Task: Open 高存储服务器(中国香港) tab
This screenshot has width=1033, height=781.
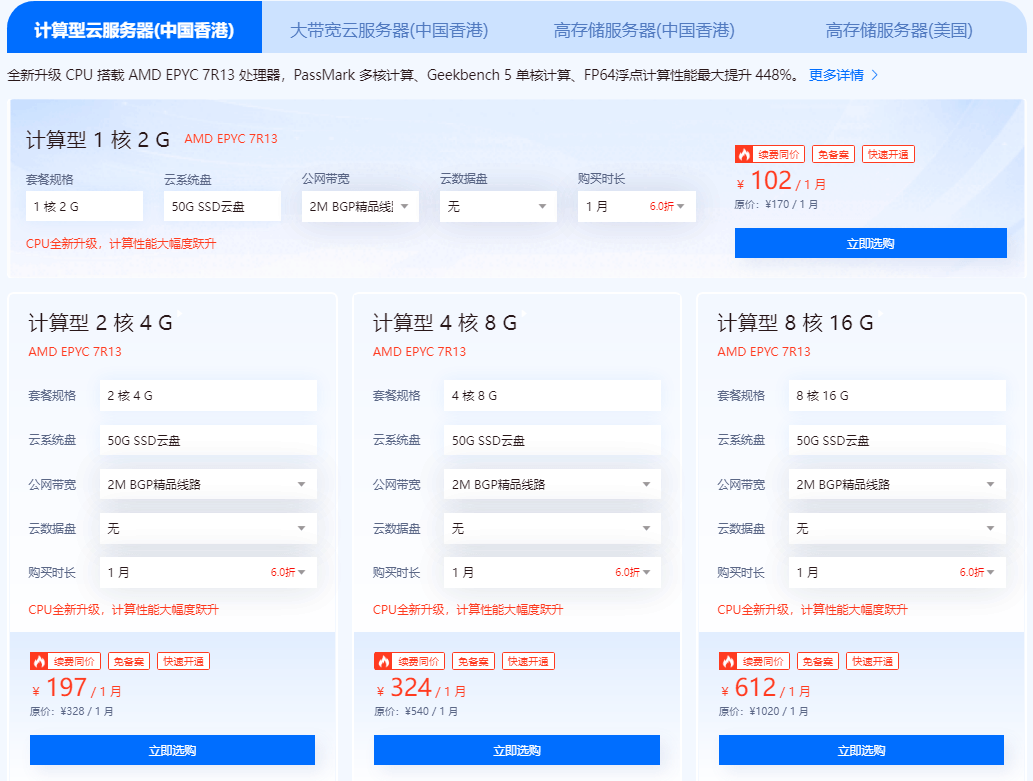Action: [644, 30]
